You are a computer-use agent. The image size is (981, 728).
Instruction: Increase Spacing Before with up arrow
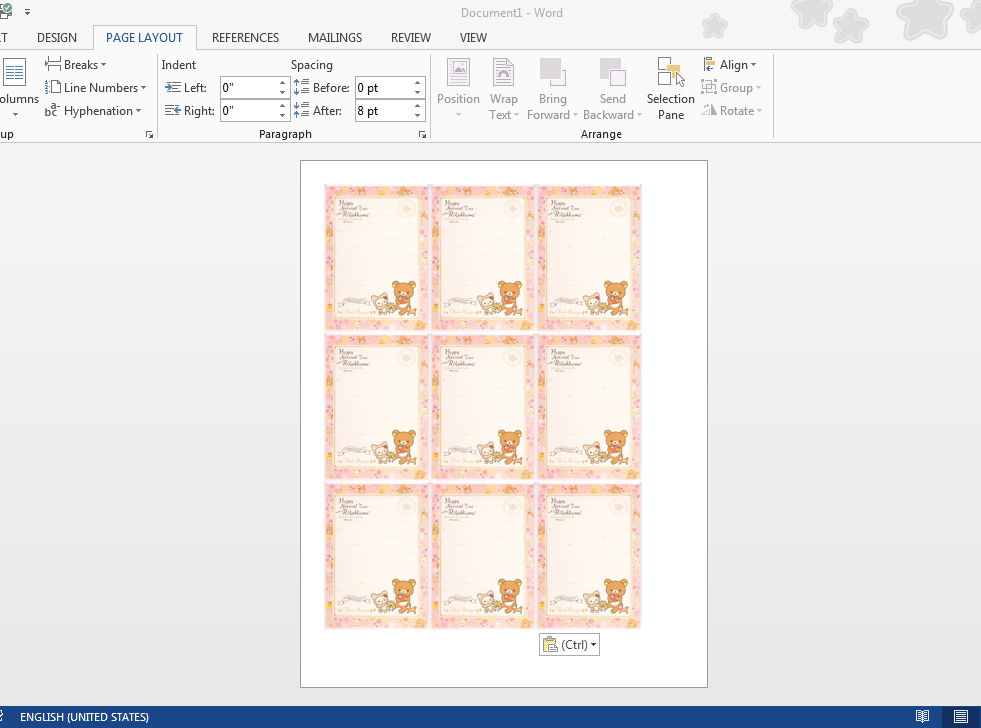pos(417,83)
